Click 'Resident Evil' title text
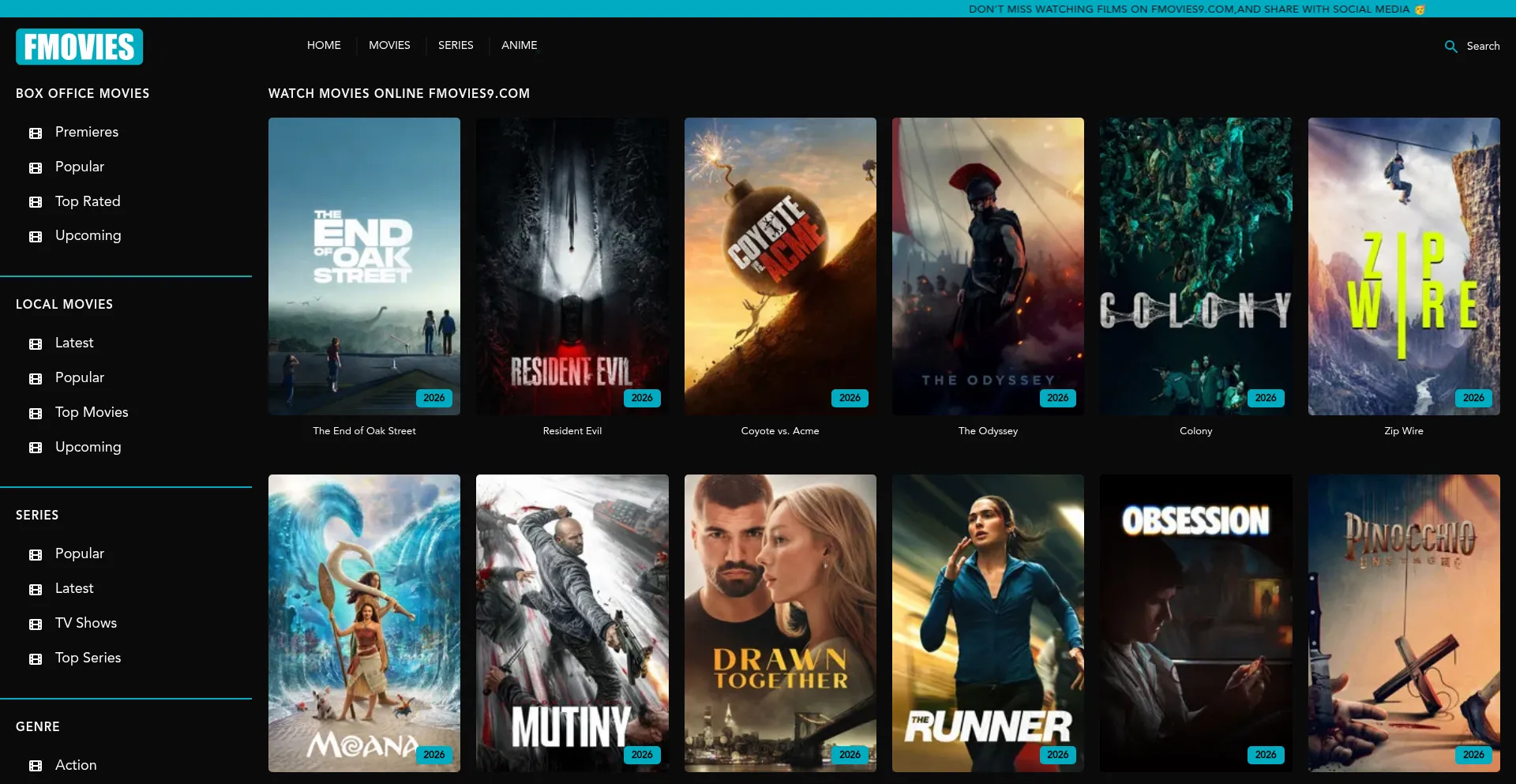This screenshot has height=784, width=1516. click(572, 431)
